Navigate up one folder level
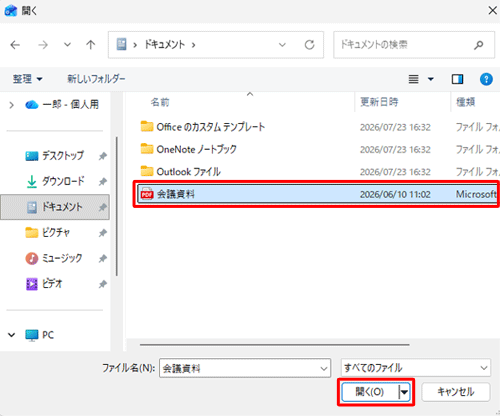 pos(90,45)
